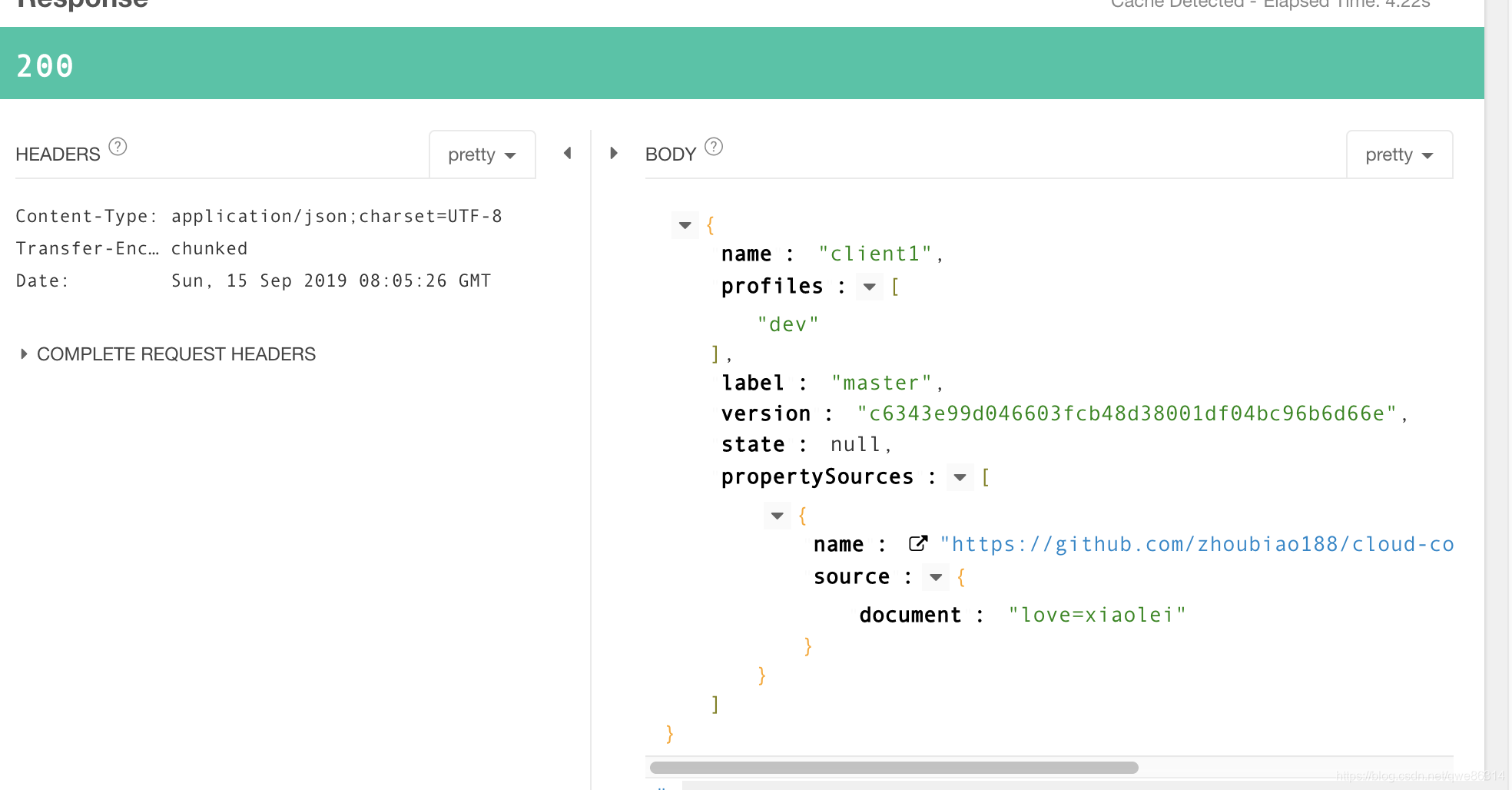The image size is (1512, 790).
Task: Click the state null value
Action: pos(855,444)
